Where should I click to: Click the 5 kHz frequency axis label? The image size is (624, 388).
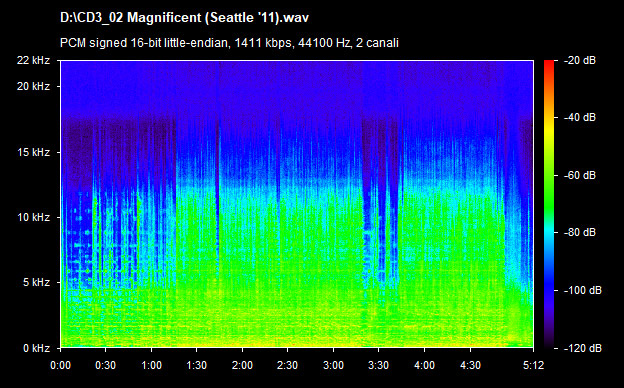coord(36,282)
